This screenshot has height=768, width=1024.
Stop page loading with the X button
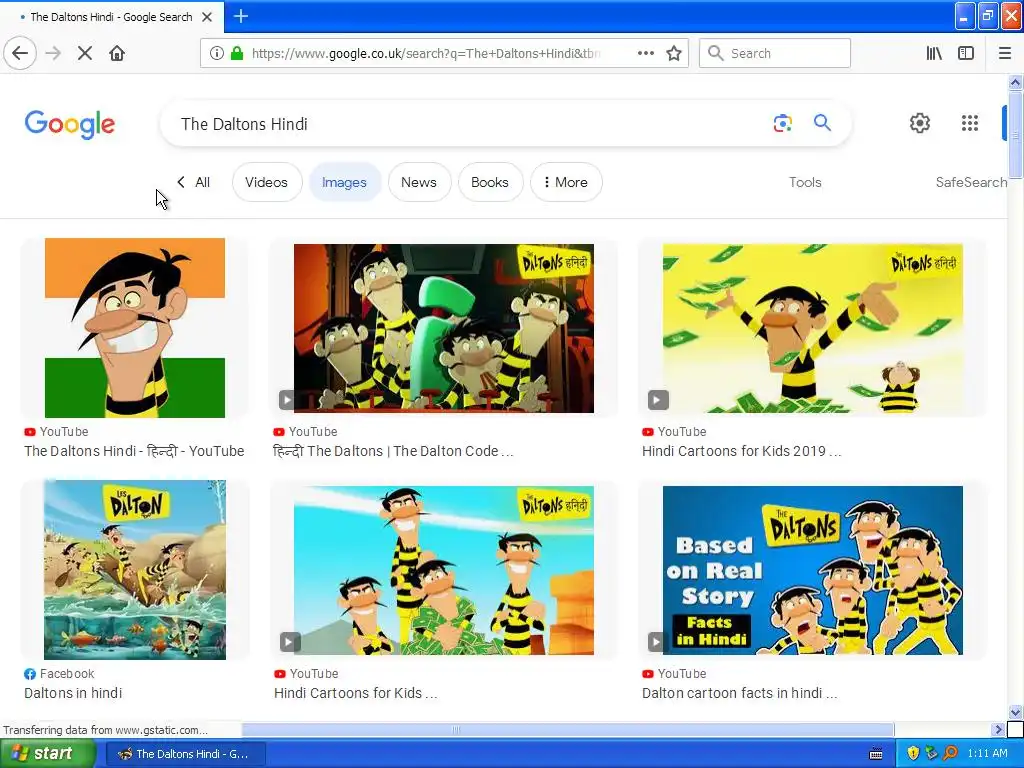[x=84, y=53]
